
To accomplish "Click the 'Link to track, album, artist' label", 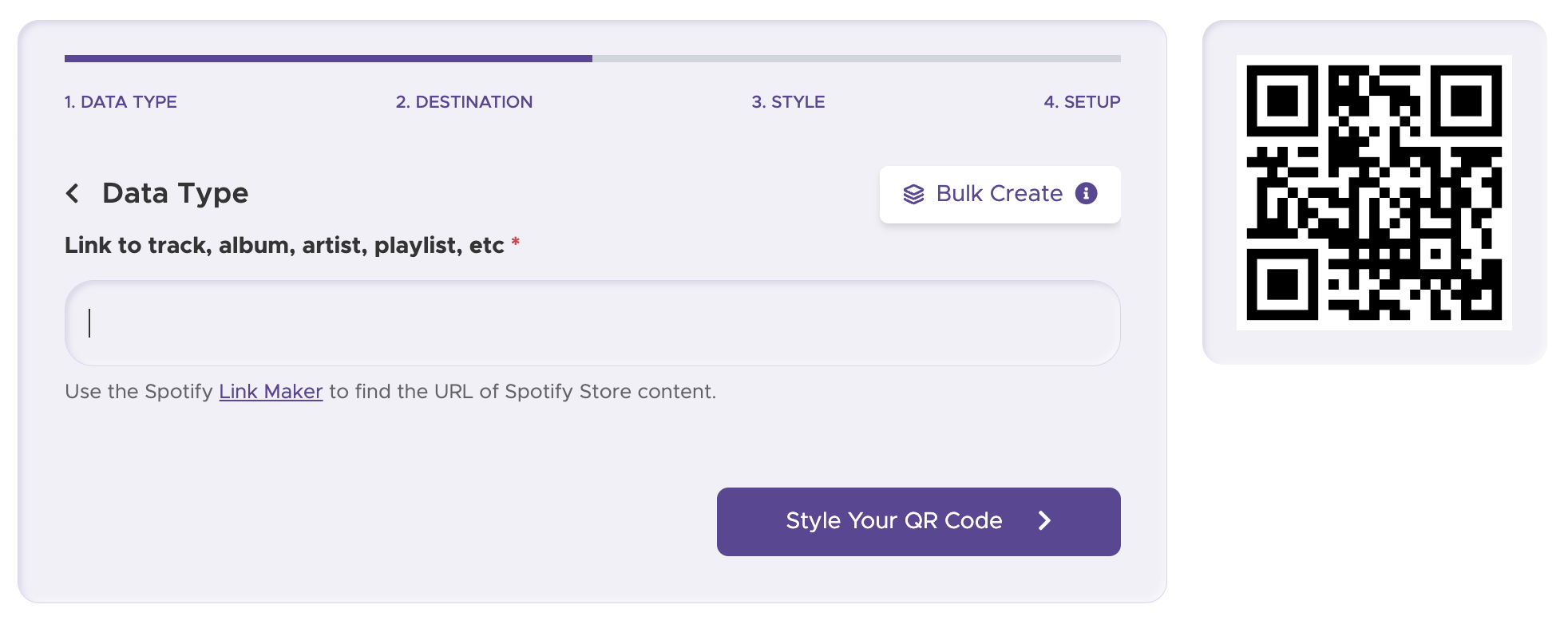I will tap(284, 245).
